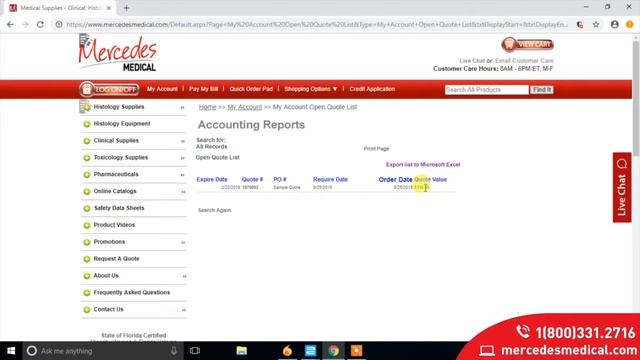Go back with the browser back arrow
Viewport: 640px width, 360px height.
(x=10, y=24)
